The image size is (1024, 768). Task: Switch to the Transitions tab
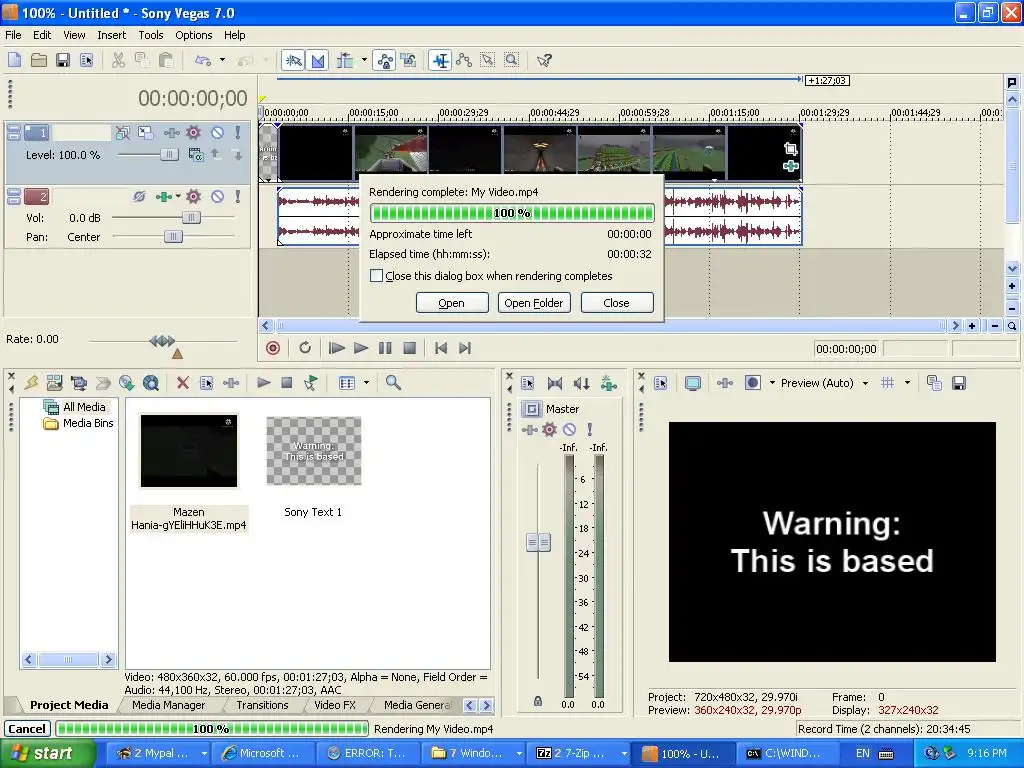263,705
